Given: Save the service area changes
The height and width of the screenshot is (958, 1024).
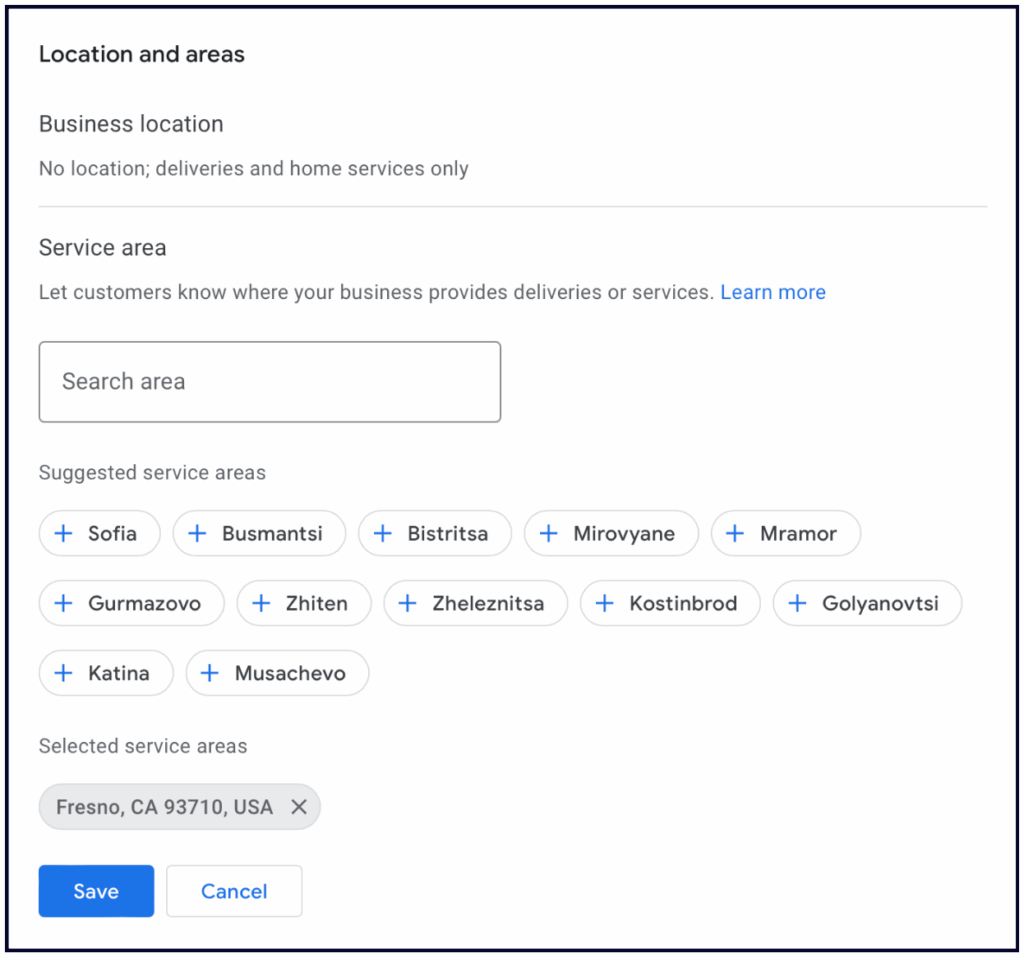Looking at the screenshot, I should click(96, 891).
